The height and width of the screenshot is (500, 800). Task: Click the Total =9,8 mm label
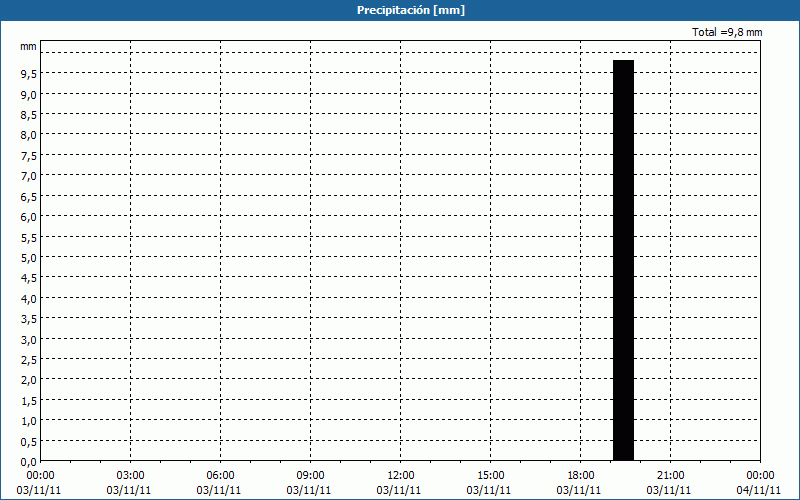pyautogui.click(x=727, y=33)
